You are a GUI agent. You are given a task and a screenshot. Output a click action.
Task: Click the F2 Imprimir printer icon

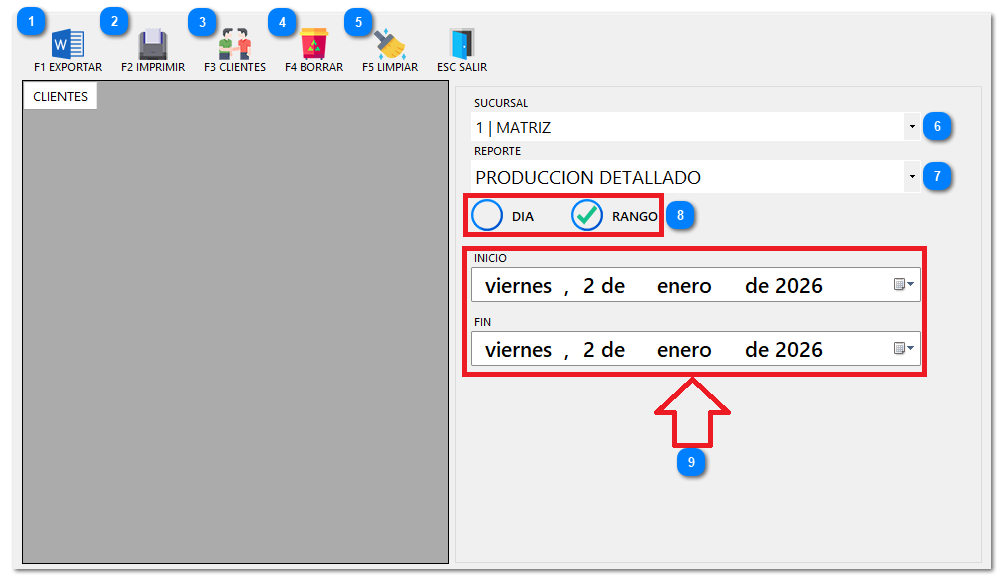tap(152, 44)
